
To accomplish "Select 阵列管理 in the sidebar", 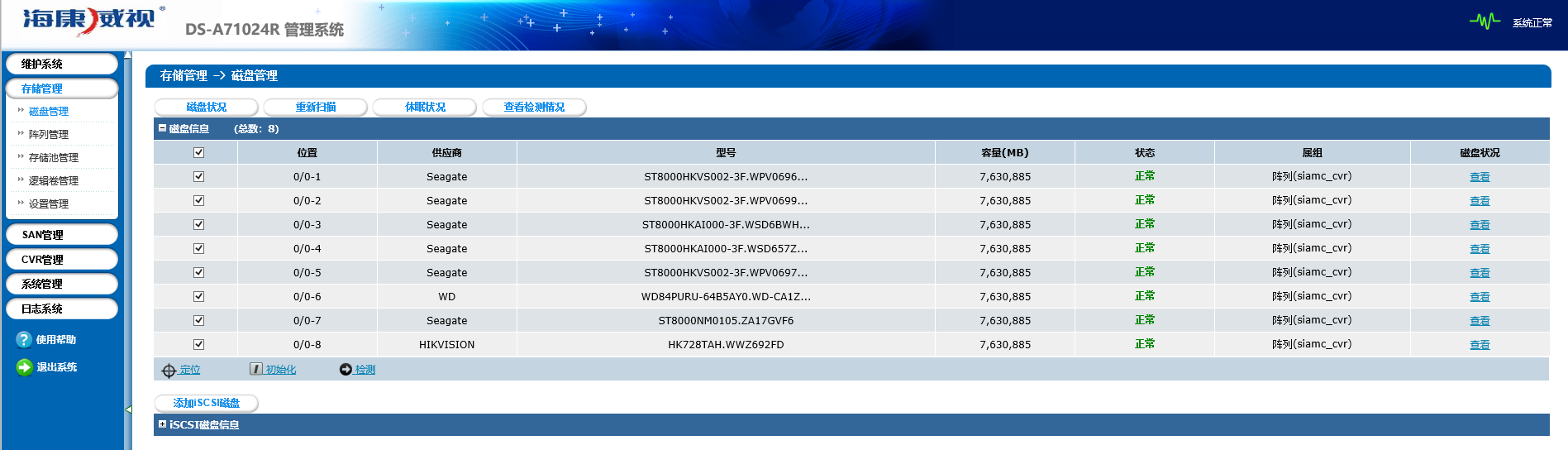I will click(49, 134).
